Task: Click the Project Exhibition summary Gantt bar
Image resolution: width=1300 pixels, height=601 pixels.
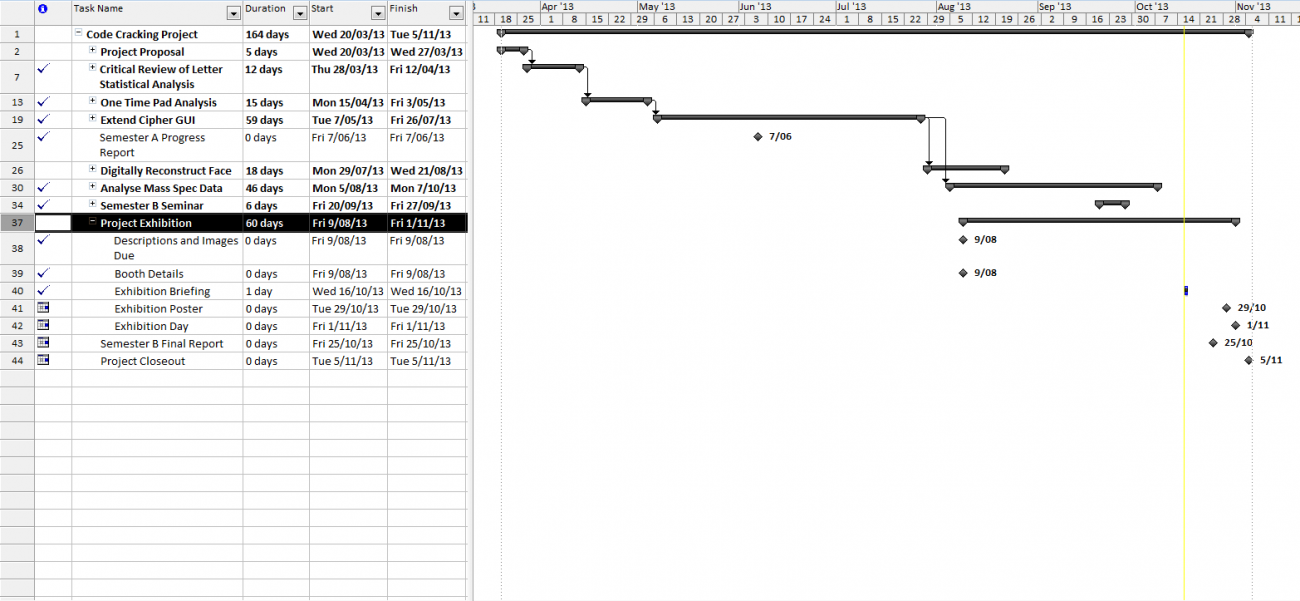Action: pos(1099,221)
